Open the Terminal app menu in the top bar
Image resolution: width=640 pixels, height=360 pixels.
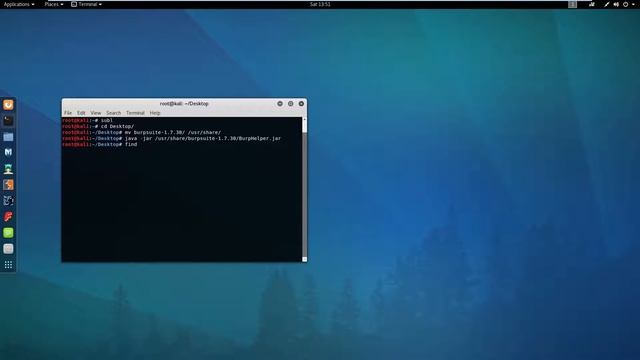[87, 4]
